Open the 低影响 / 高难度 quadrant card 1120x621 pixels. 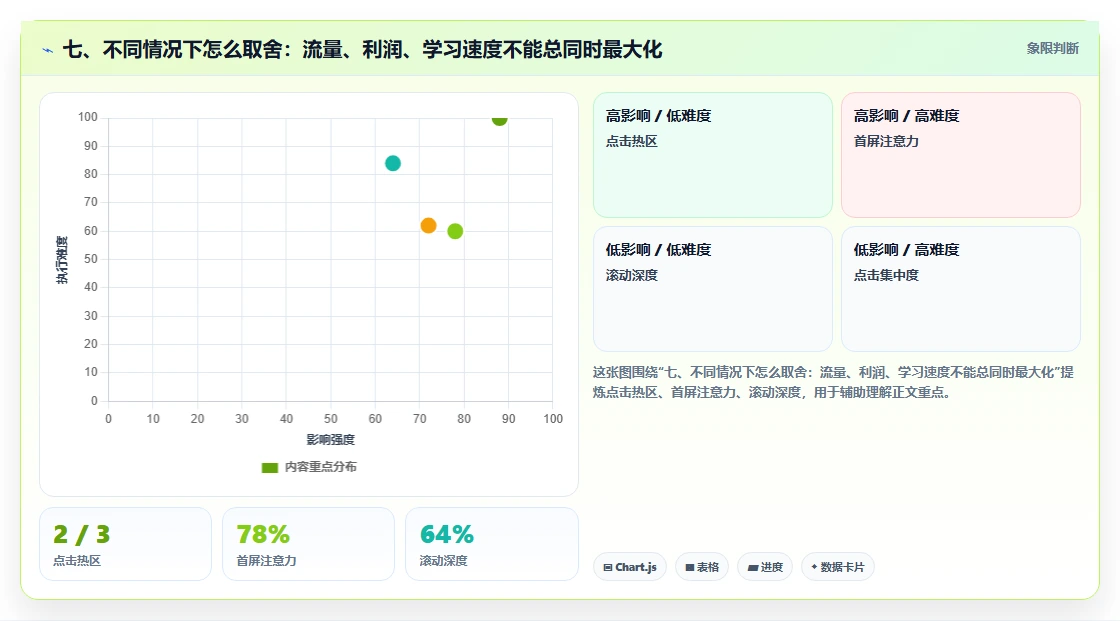click(x=961, y=289)
